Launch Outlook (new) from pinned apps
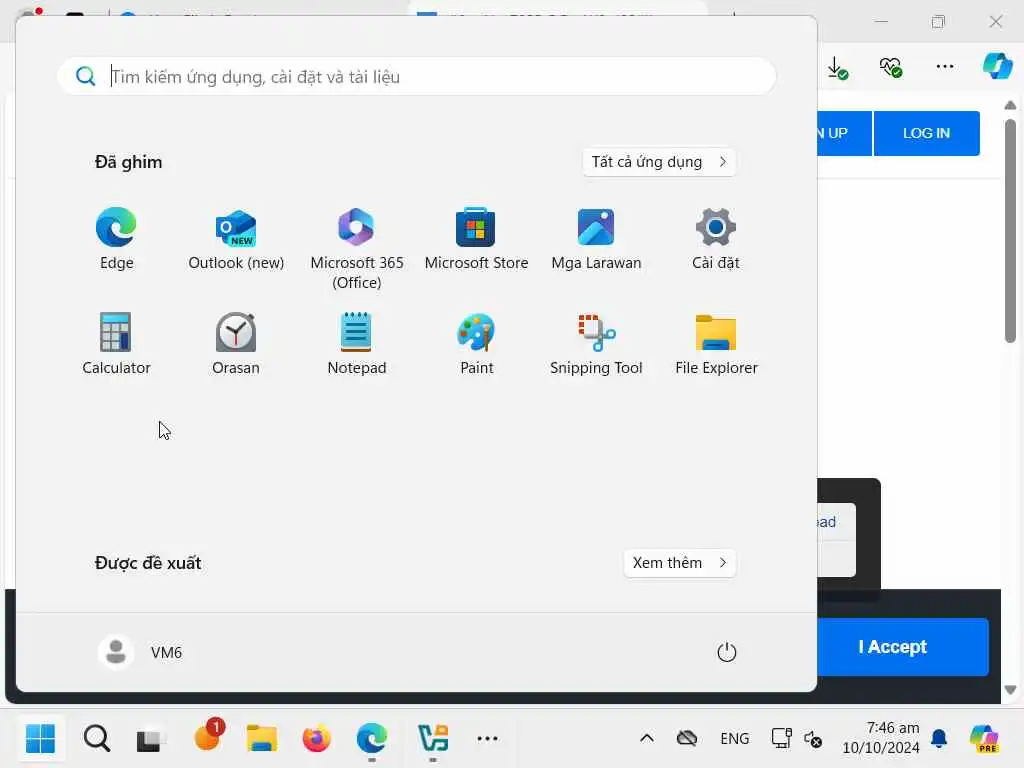 pos(236,238)
